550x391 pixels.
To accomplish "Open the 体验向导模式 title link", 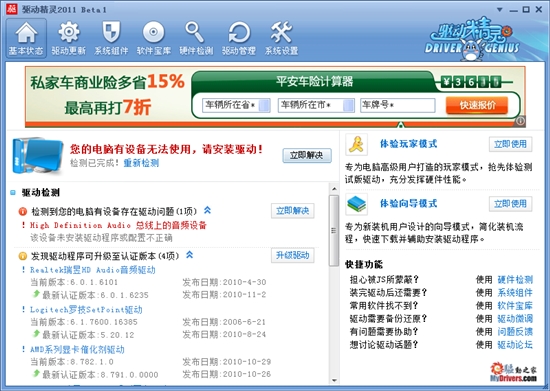I will point(409,203).
